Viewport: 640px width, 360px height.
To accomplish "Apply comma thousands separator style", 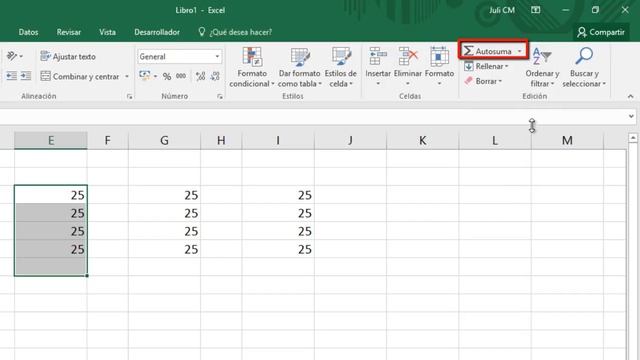I will (181, 76).
